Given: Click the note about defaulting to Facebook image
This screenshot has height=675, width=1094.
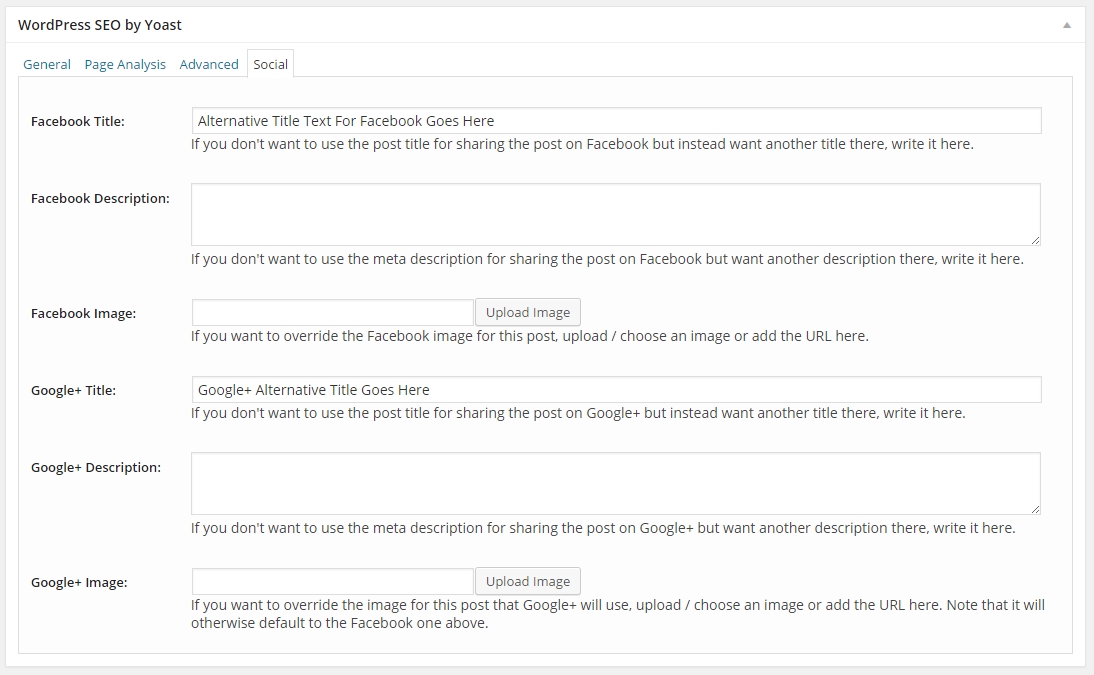Looking at the screenshot, I should click(617, 614).
